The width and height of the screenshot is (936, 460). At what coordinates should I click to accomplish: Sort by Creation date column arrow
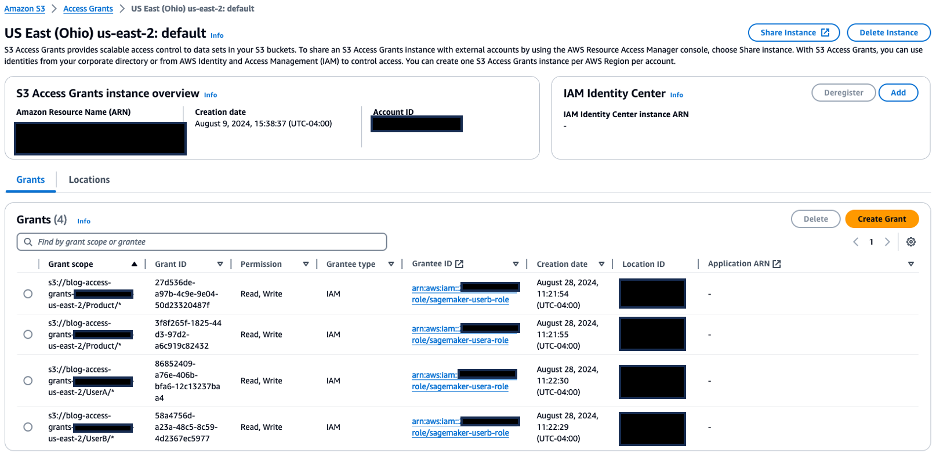coord(602,264)
